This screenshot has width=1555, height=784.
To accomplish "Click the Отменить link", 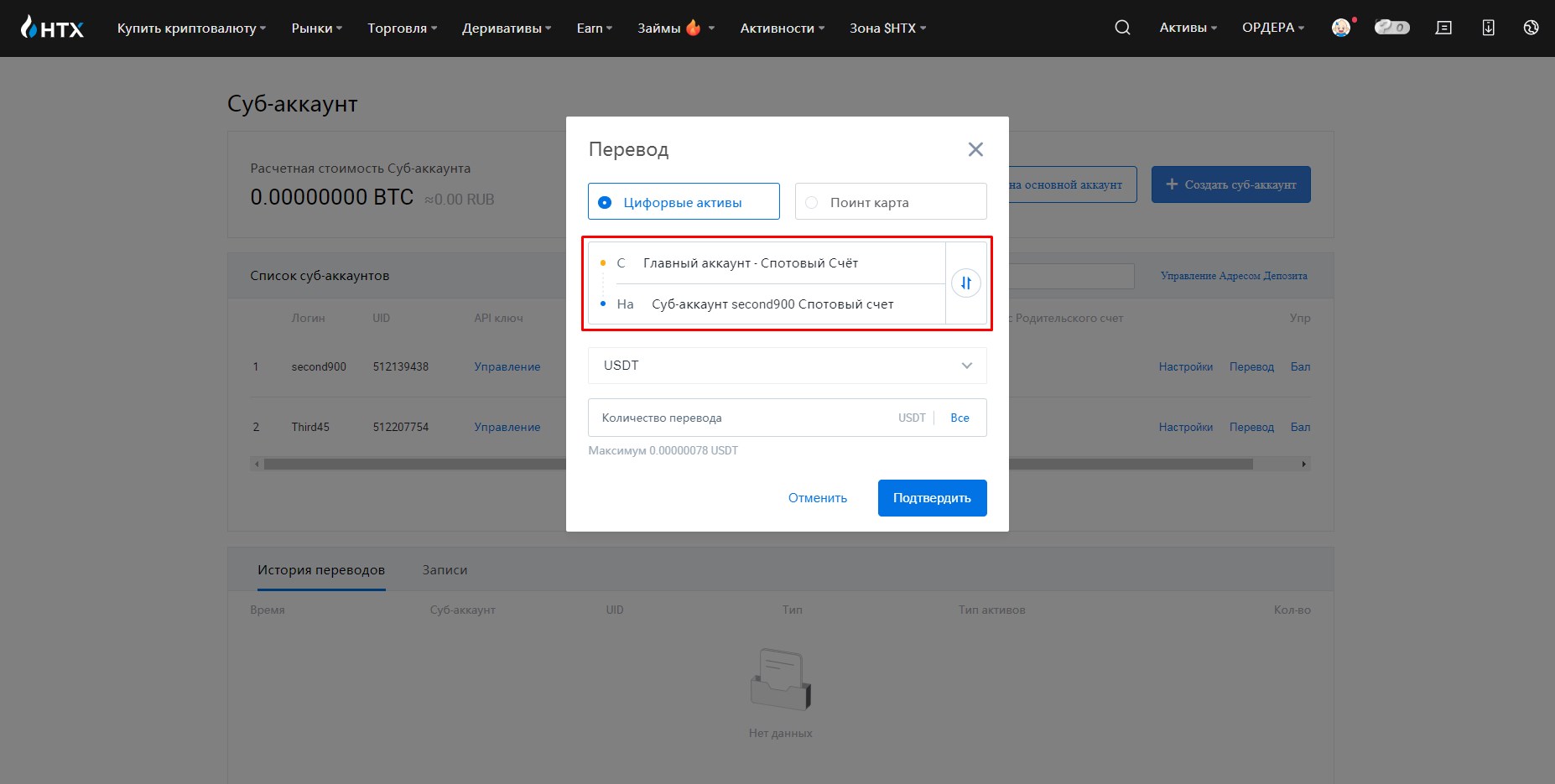I will 818,498.
